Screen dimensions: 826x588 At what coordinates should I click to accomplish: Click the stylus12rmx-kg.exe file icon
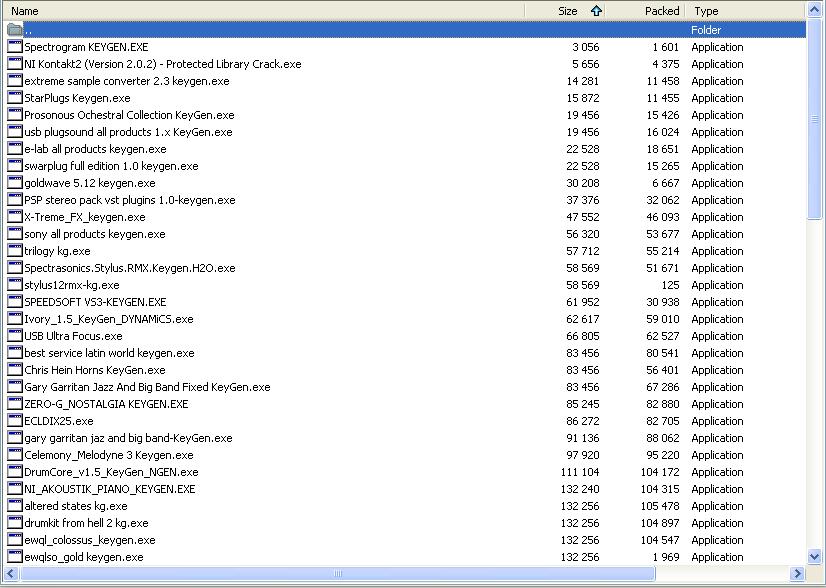(15, 285)
